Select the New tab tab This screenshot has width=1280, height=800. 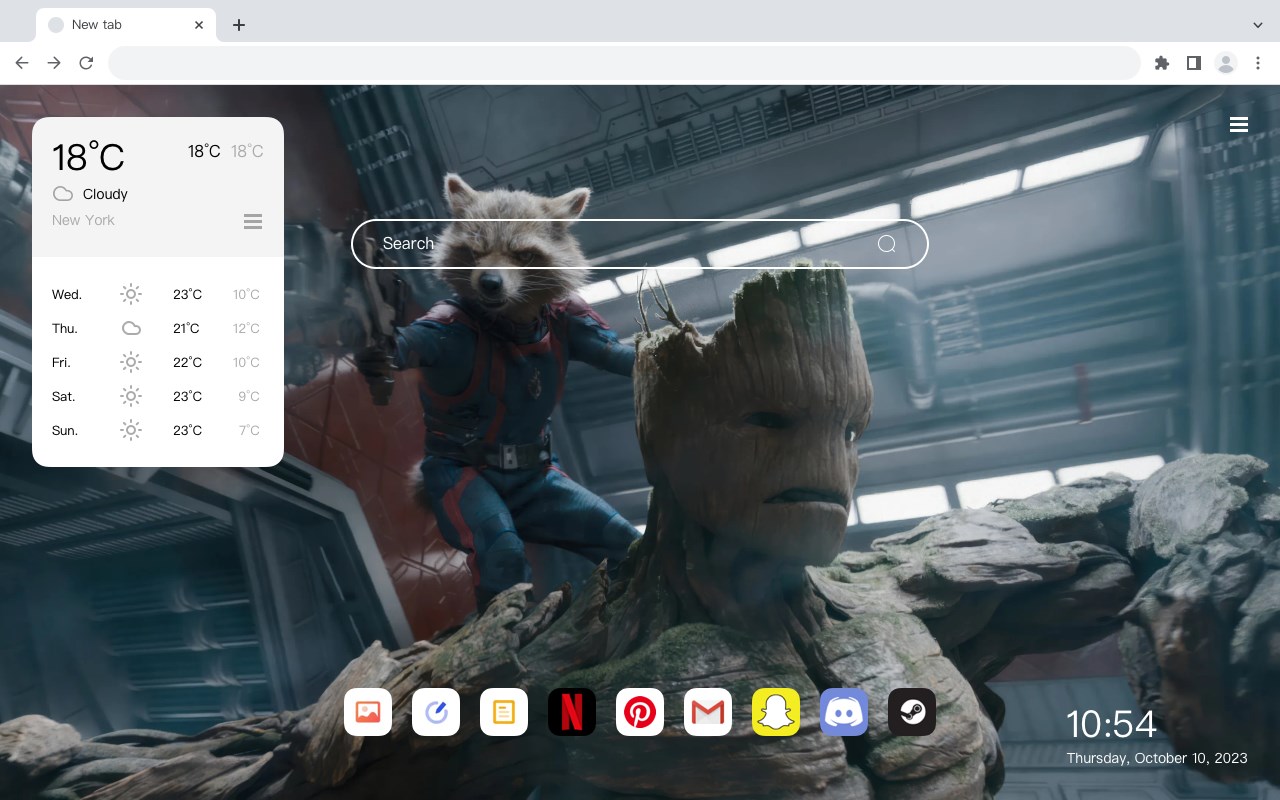point(126,25)
